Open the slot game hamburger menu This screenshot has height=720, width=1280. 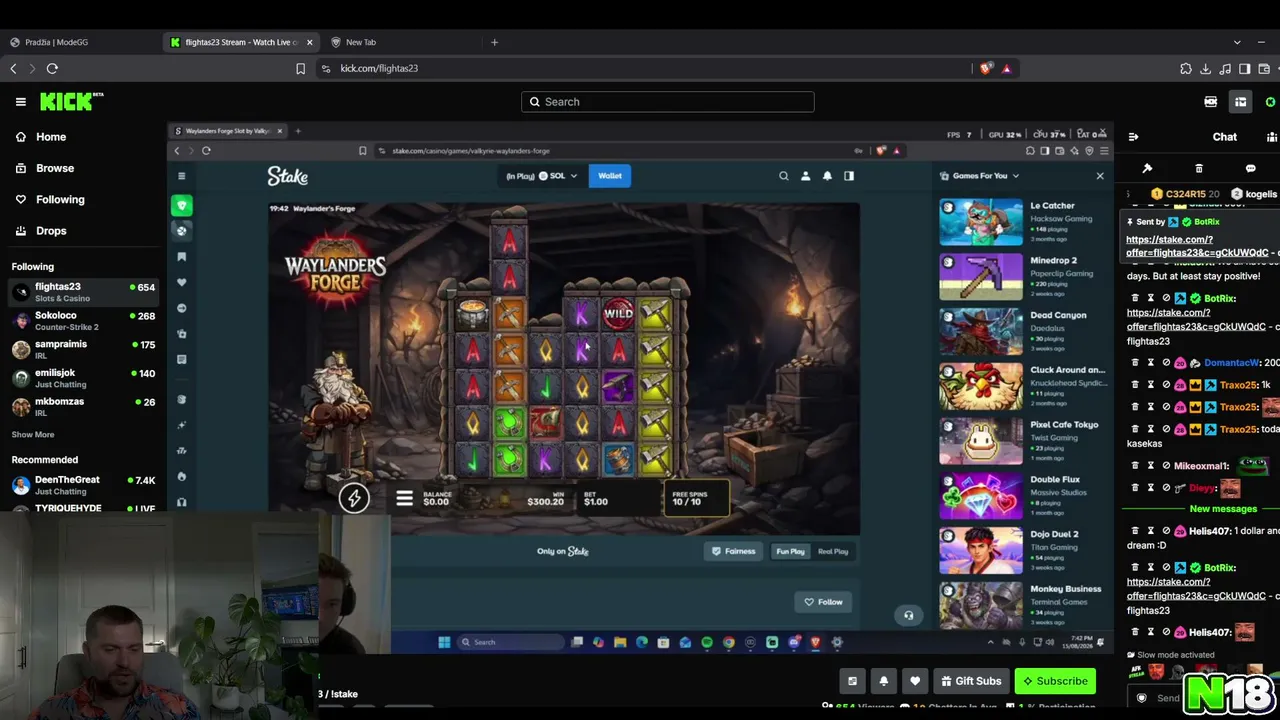pyautogui.click(x=404, y=498)
